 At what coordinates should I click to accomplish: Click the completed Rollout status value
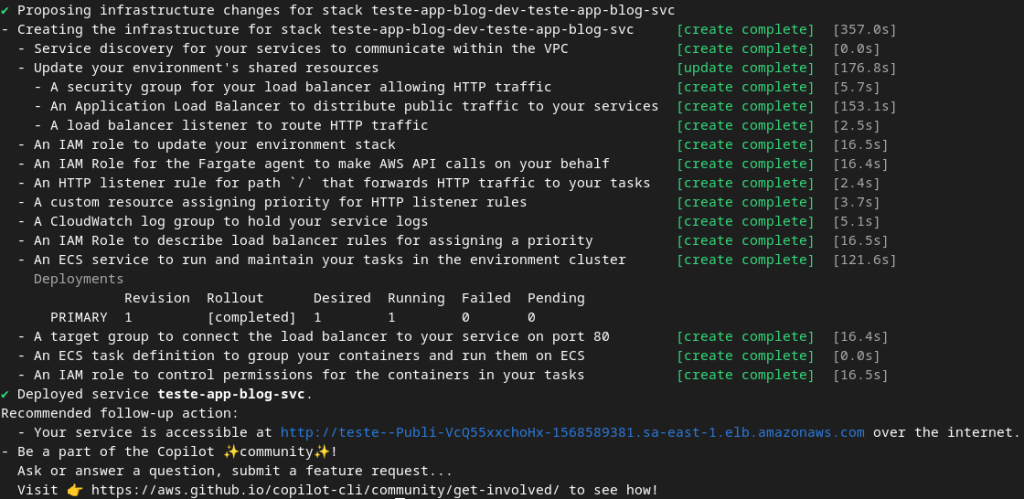click(247, 317)
